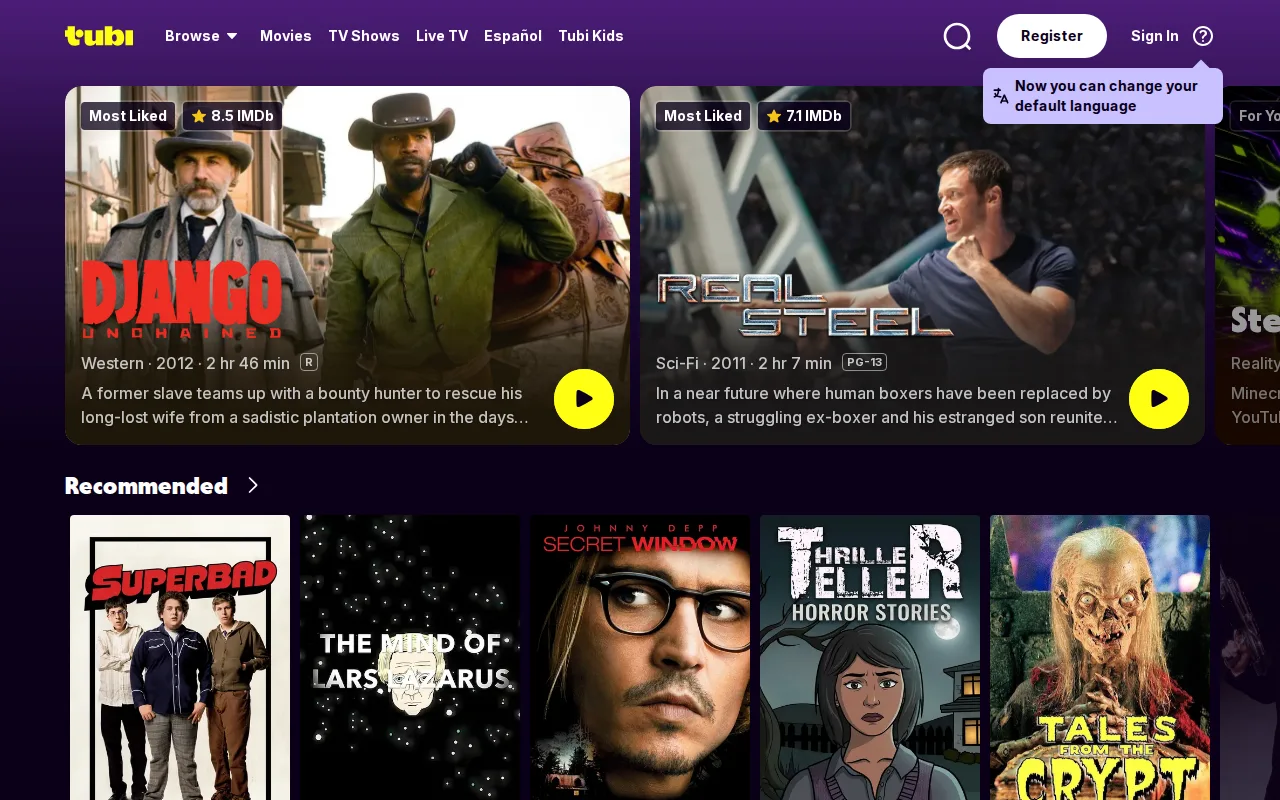This screenshot has height=800, width=1280.
Task: Click the Most Liked badge on Real Steel
Action: (x=703, y=116)
